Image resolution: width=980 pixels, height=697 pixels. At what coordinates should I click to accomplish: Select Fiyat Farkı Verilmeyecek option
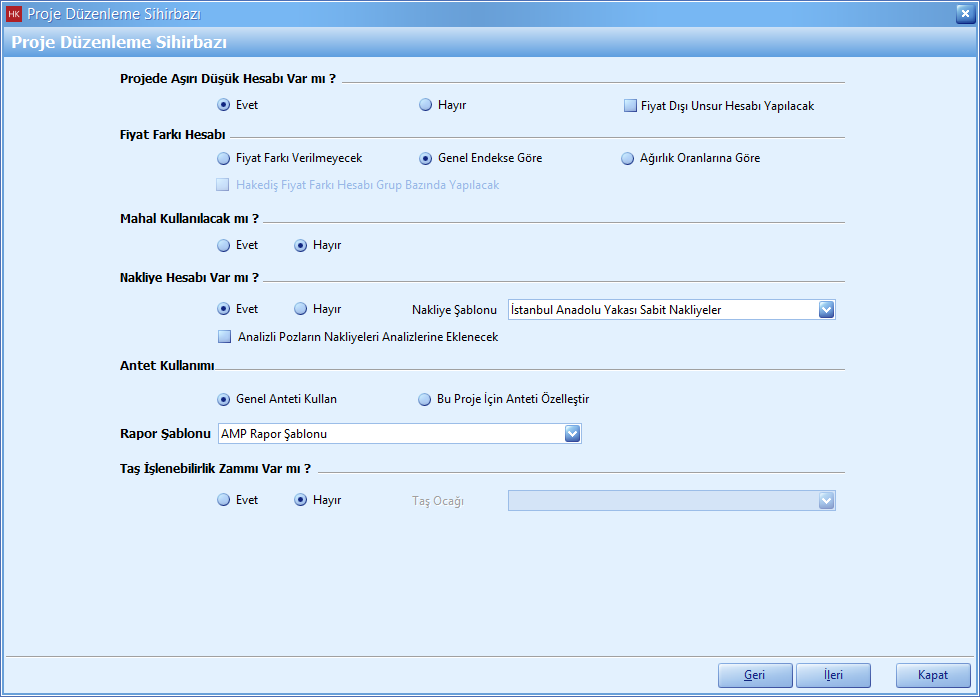click(x=224, y=158)
